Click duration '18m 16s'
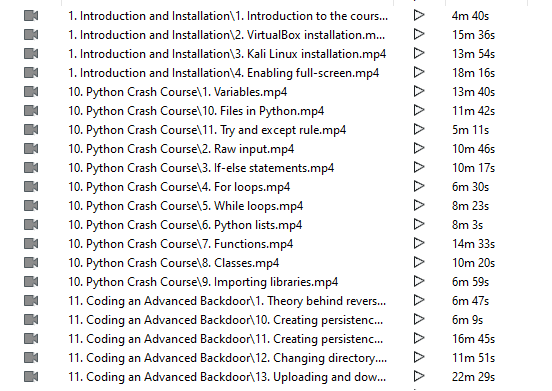552x391 pixels. [473, 73]
